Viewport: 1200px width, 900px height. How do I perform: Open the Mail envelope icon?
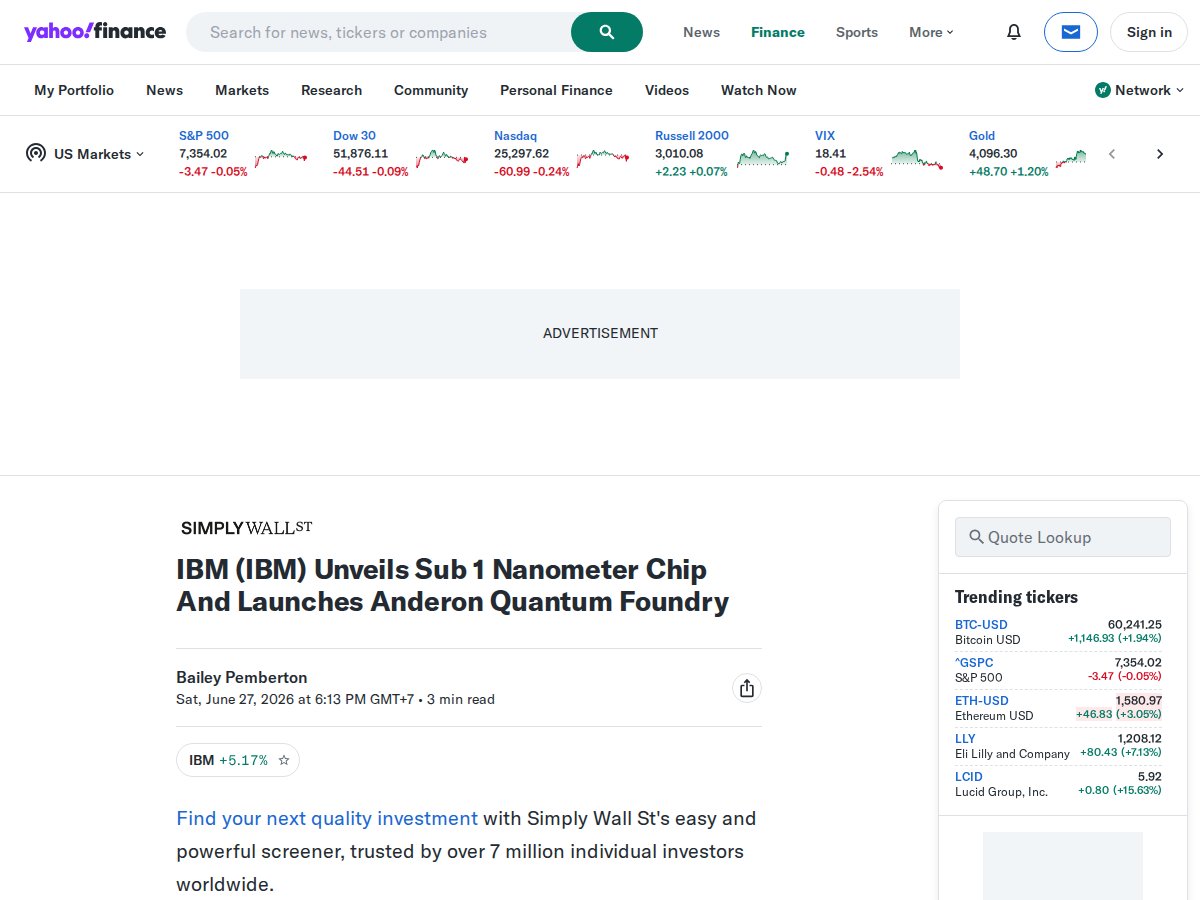(x=1070, y=32)
